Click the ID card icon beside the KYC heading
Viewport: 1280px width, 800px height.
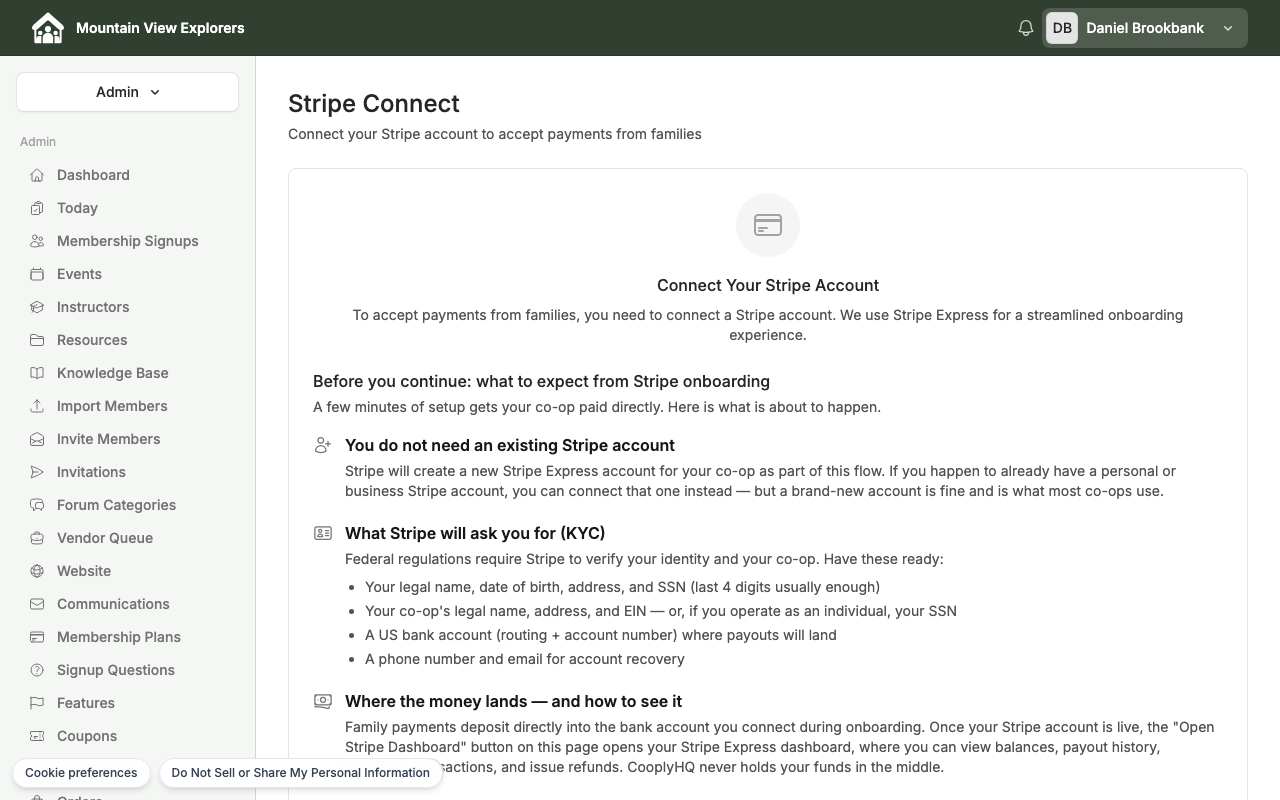coord(323,533)
